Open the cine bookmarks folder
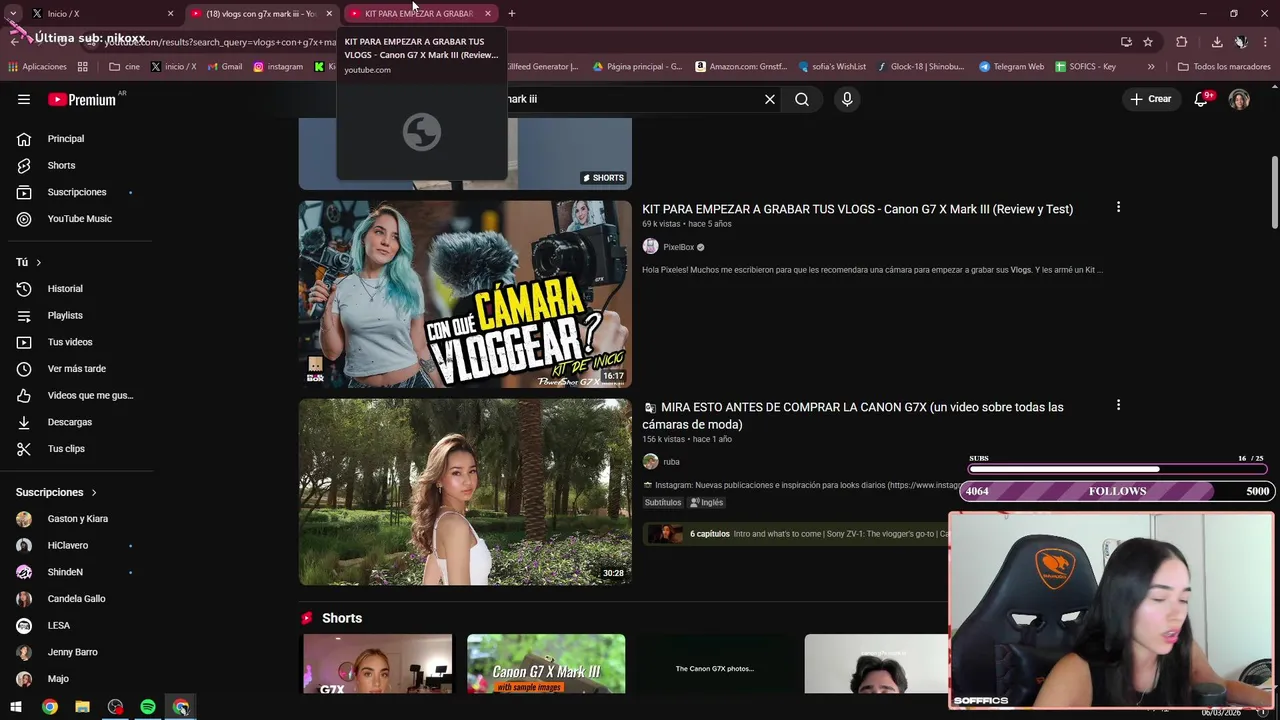This screenshot has width=1280, height=720. click(124, 67)
